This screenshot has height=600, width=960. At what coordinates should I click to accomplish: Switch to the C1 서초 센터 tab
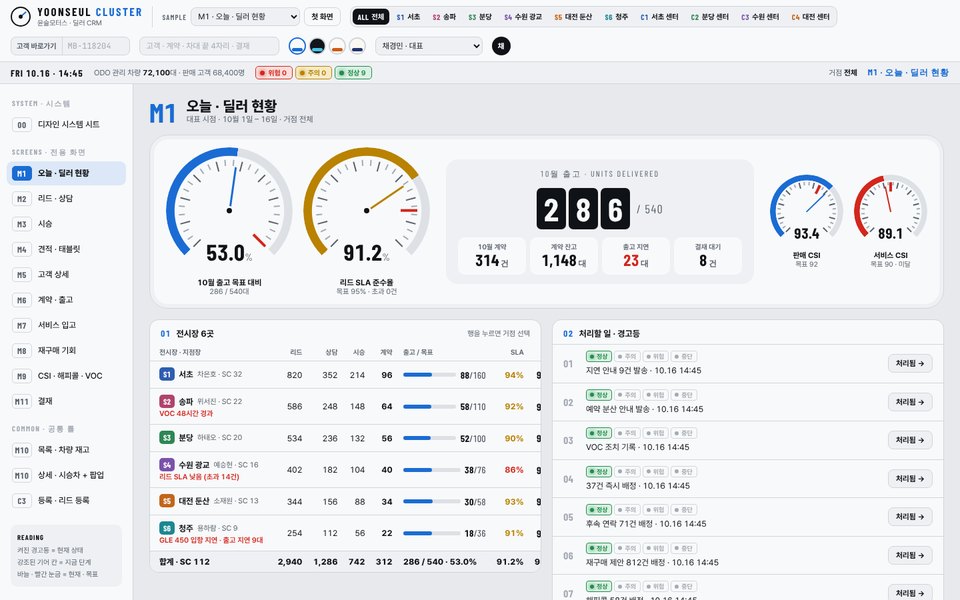(659, 17)
